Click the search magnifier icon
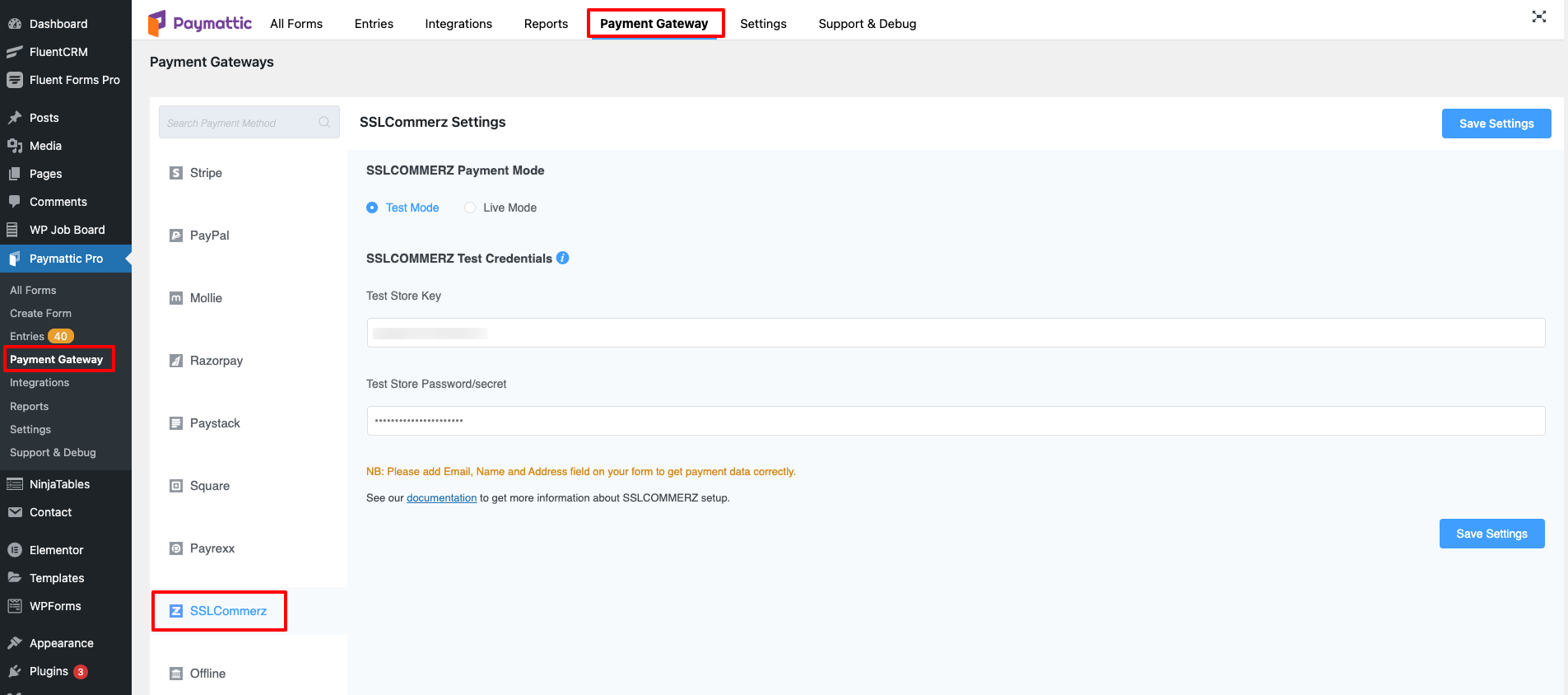This screenshot has height=695, width=1568. 324,122
